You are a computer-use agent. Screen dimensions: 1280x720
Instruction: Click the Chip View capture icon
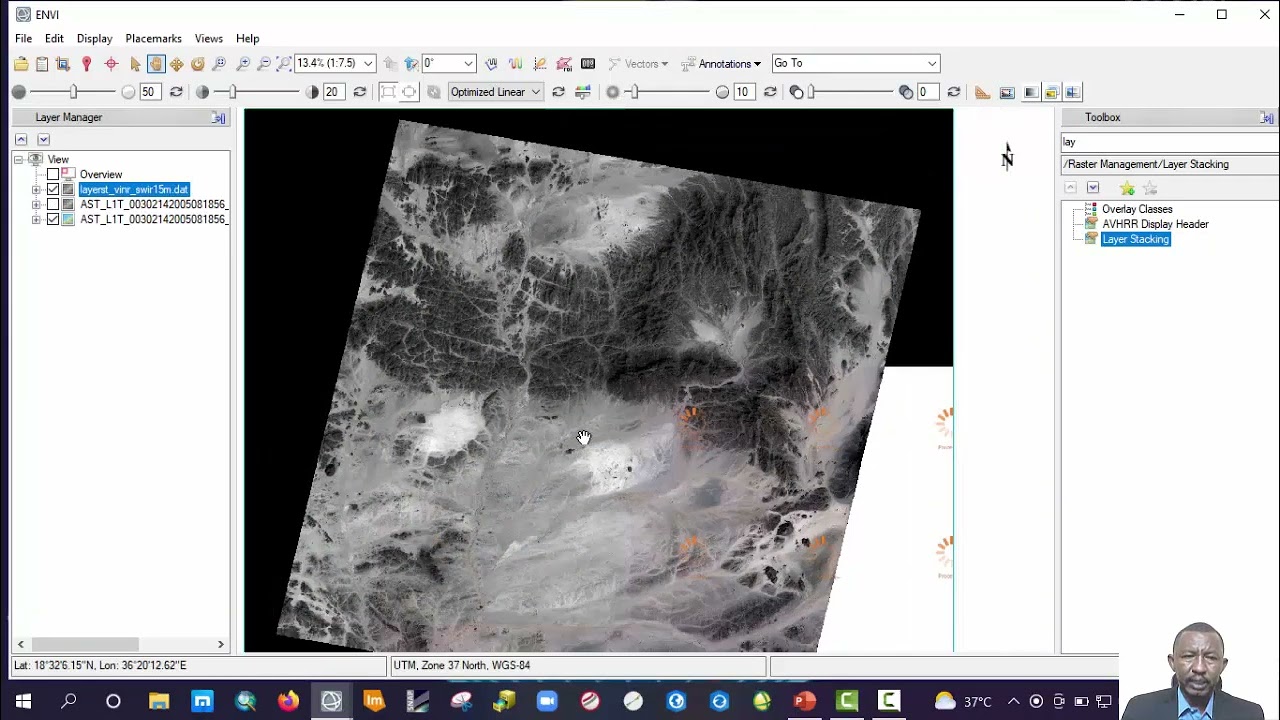(x=63, y=64)
